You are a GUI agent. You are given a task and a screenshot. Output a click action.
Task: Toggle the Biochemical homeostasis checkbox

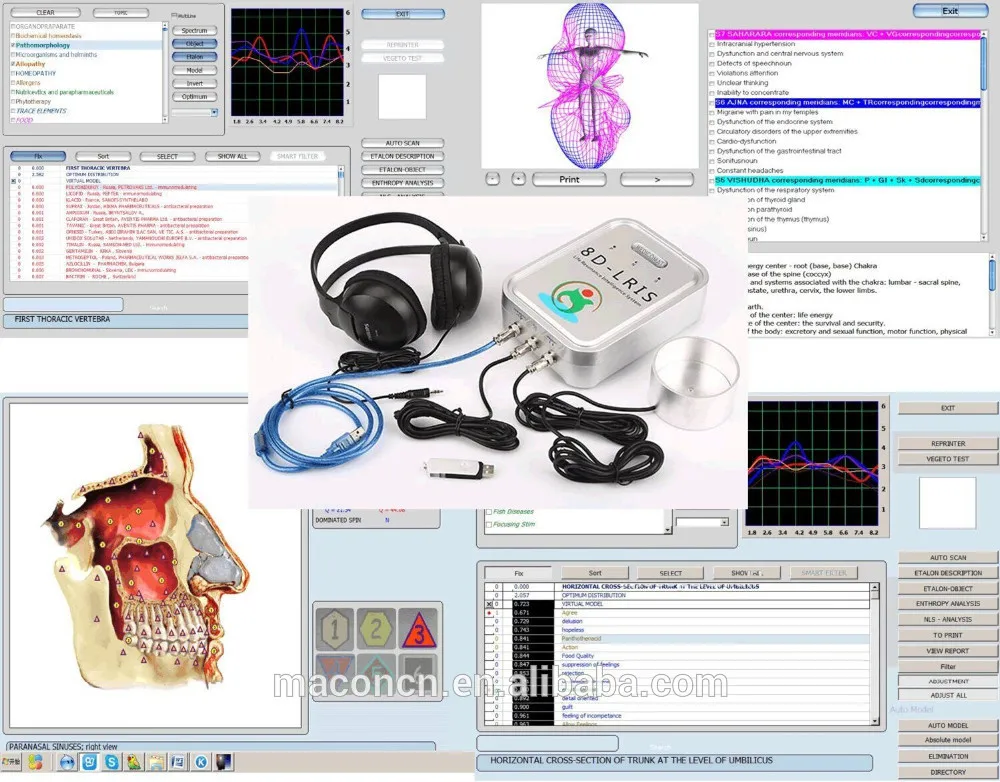pyautogui.click(x=13, y=36)
